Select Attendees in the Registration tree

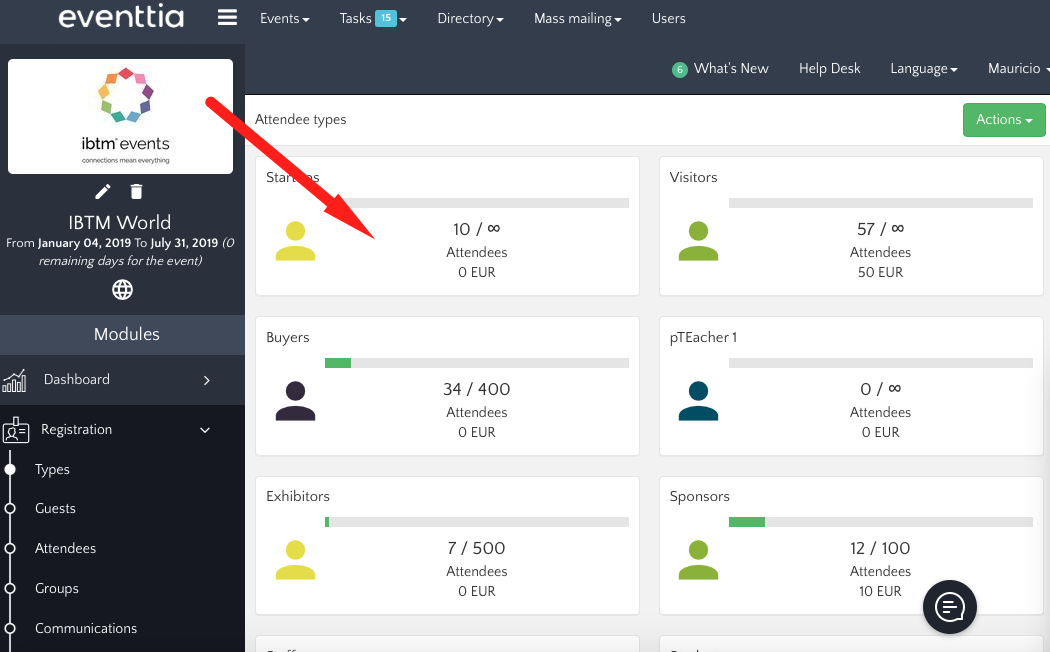click(x=66, y=549)
